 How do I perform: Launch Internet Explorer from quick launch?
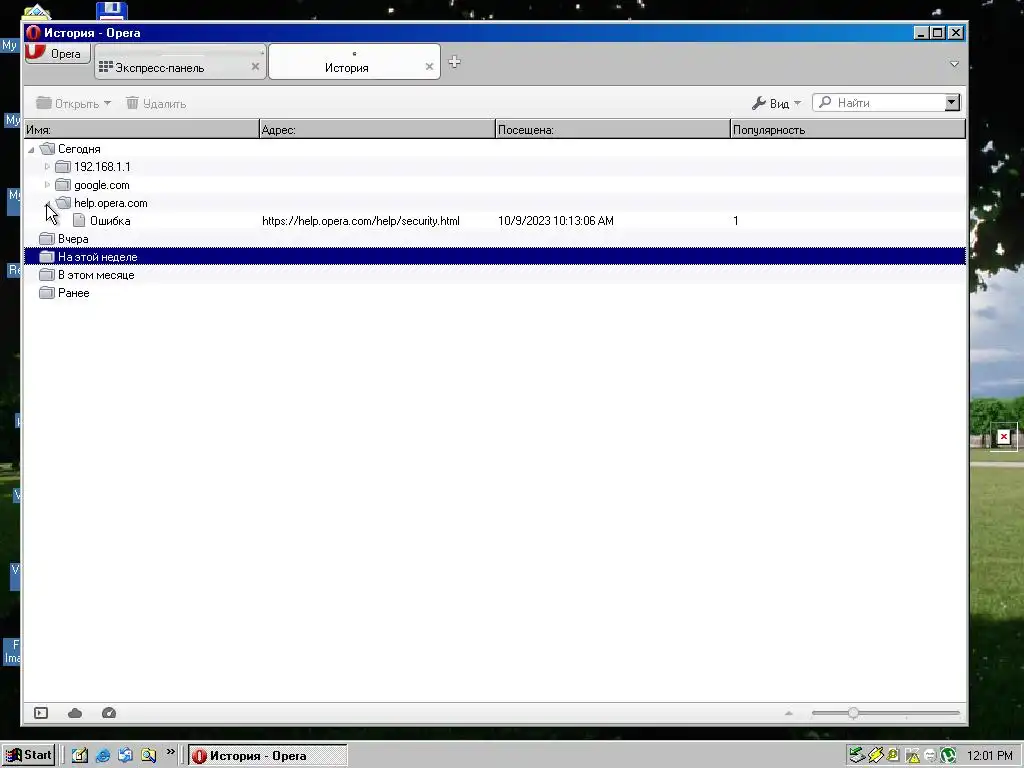[103, 756]
